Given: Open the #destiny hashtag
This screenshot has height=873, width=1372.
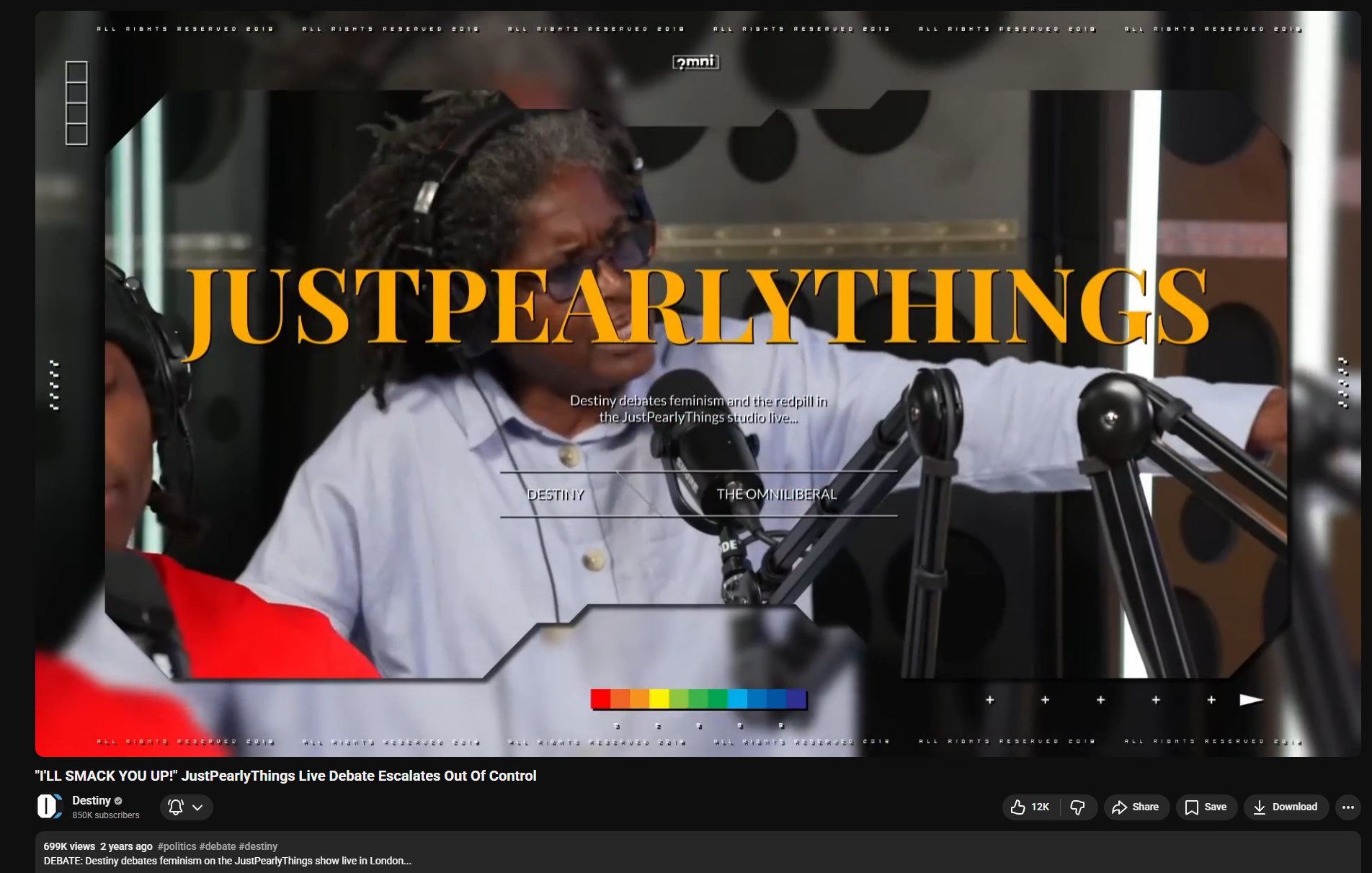Looking at the screenshot, I should point(259,846).
